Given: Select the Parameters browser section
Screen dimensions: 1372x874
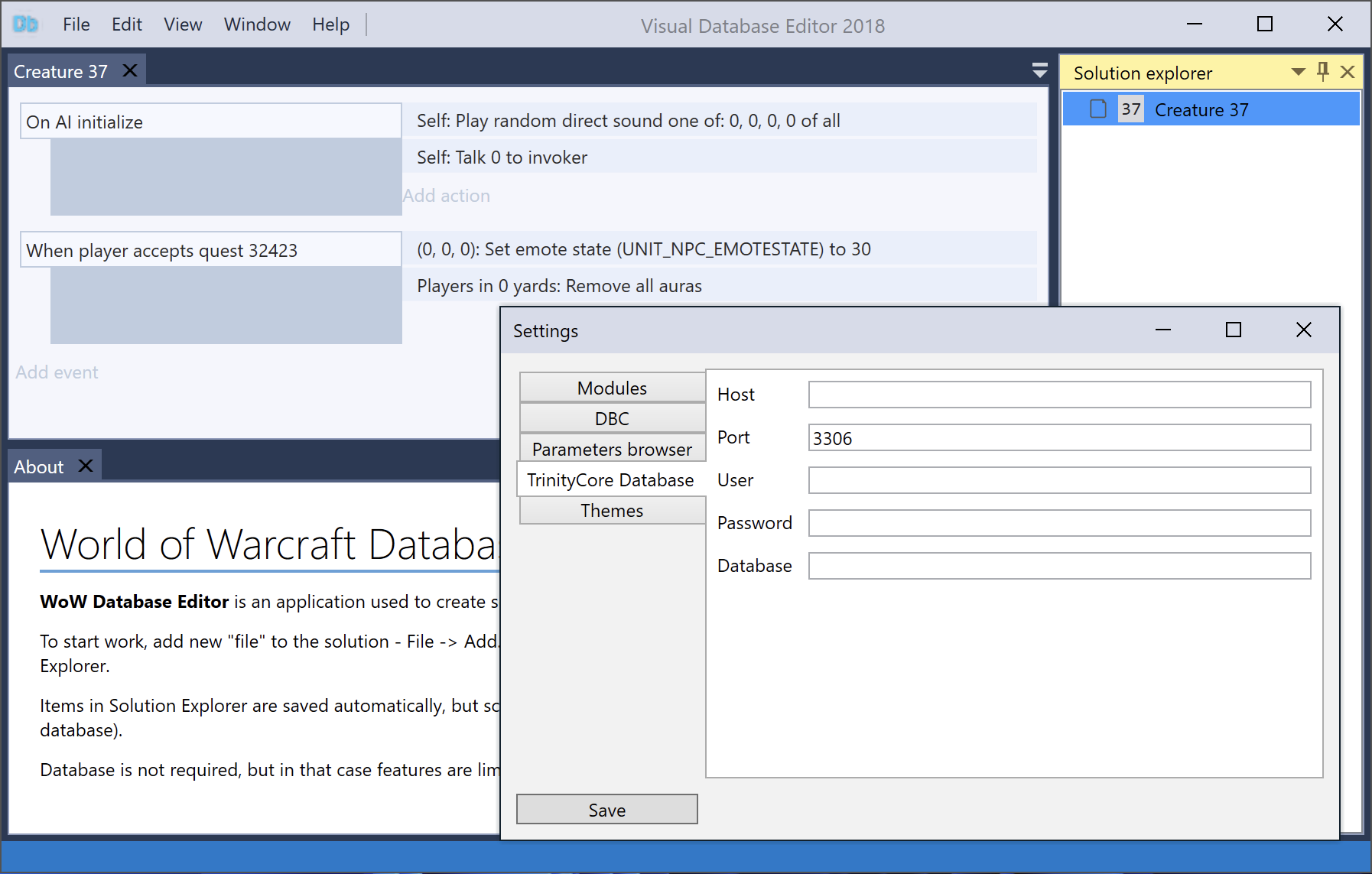Looking at the screenshot, I should (611, 449).
